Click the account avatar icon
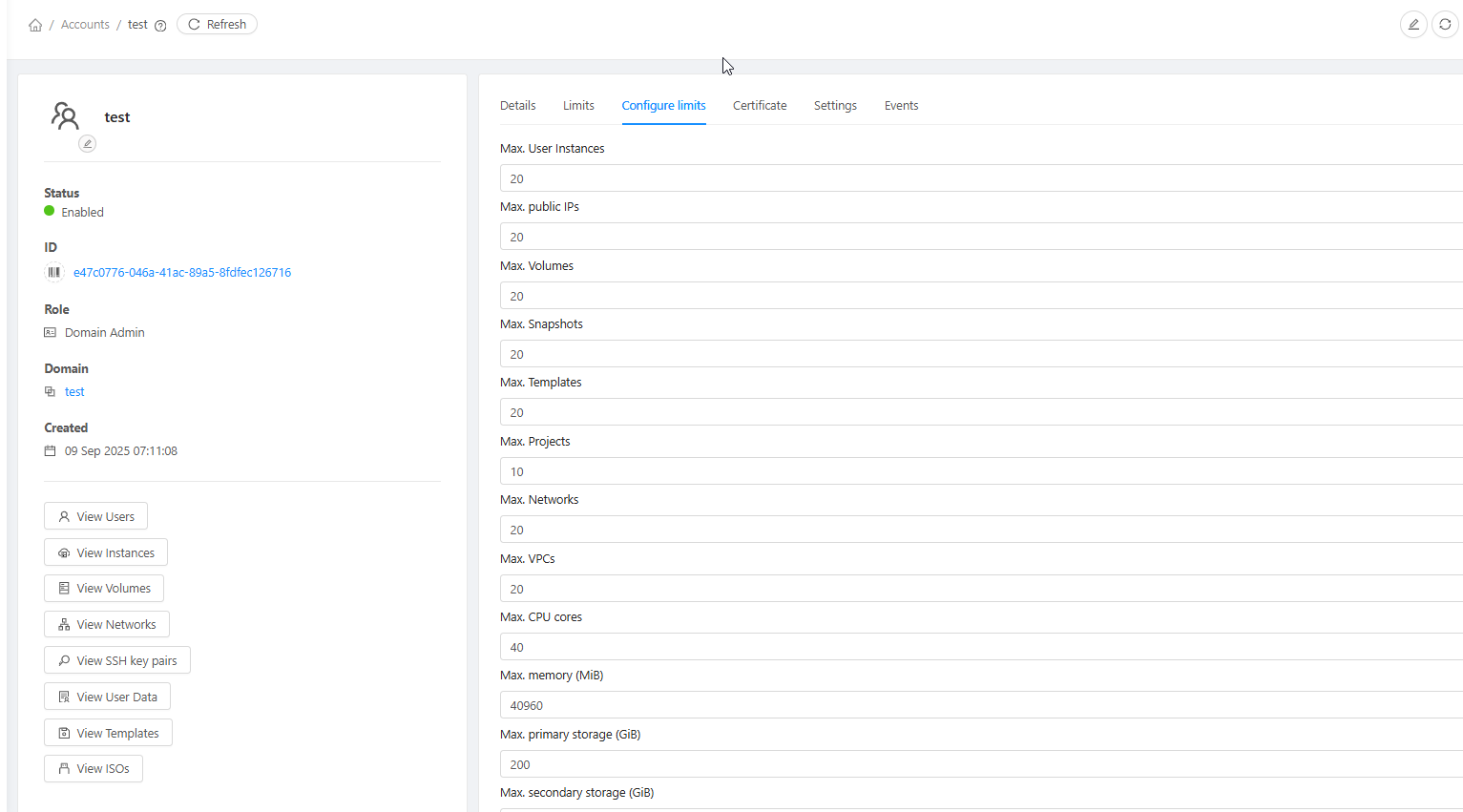Viewport: 1463px width, 812px height. pos(65,116)
